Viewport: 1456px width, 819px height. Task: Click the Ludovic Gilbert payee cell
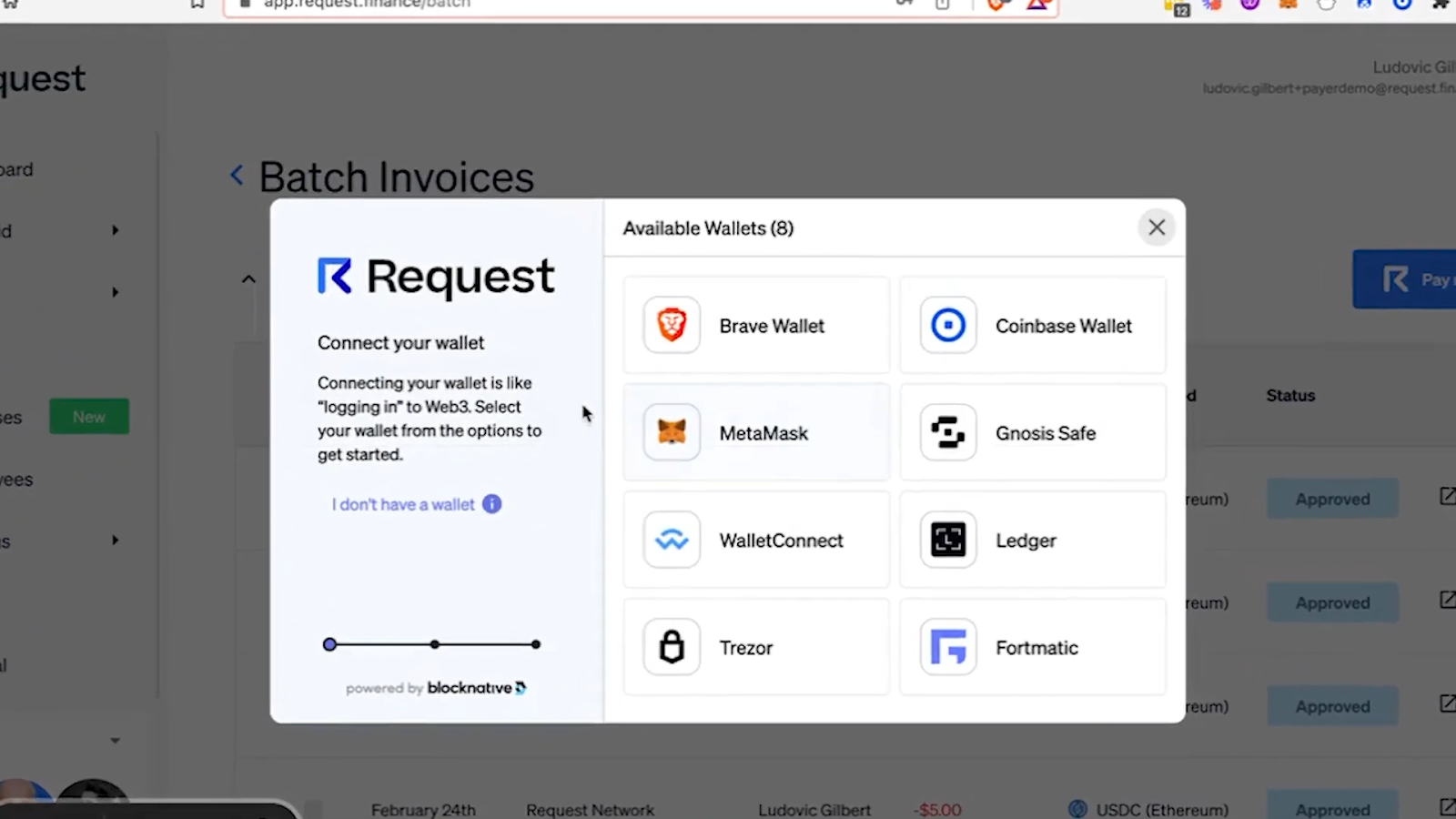(x=814, y=810)
